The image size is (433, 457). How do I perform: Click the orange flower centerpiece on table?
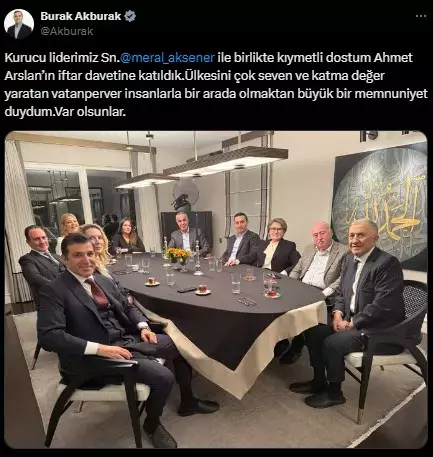178,255
